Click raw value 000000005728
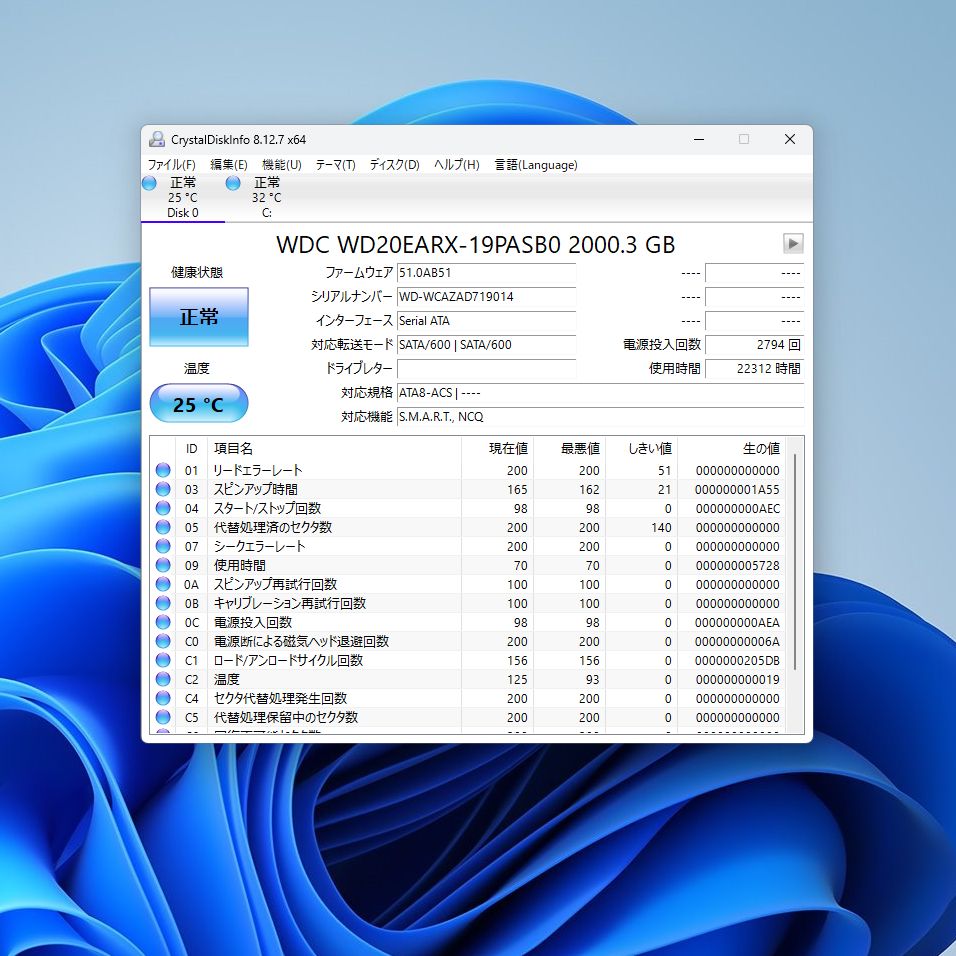Viewport: 956px width, 956px height. (737, 566)
